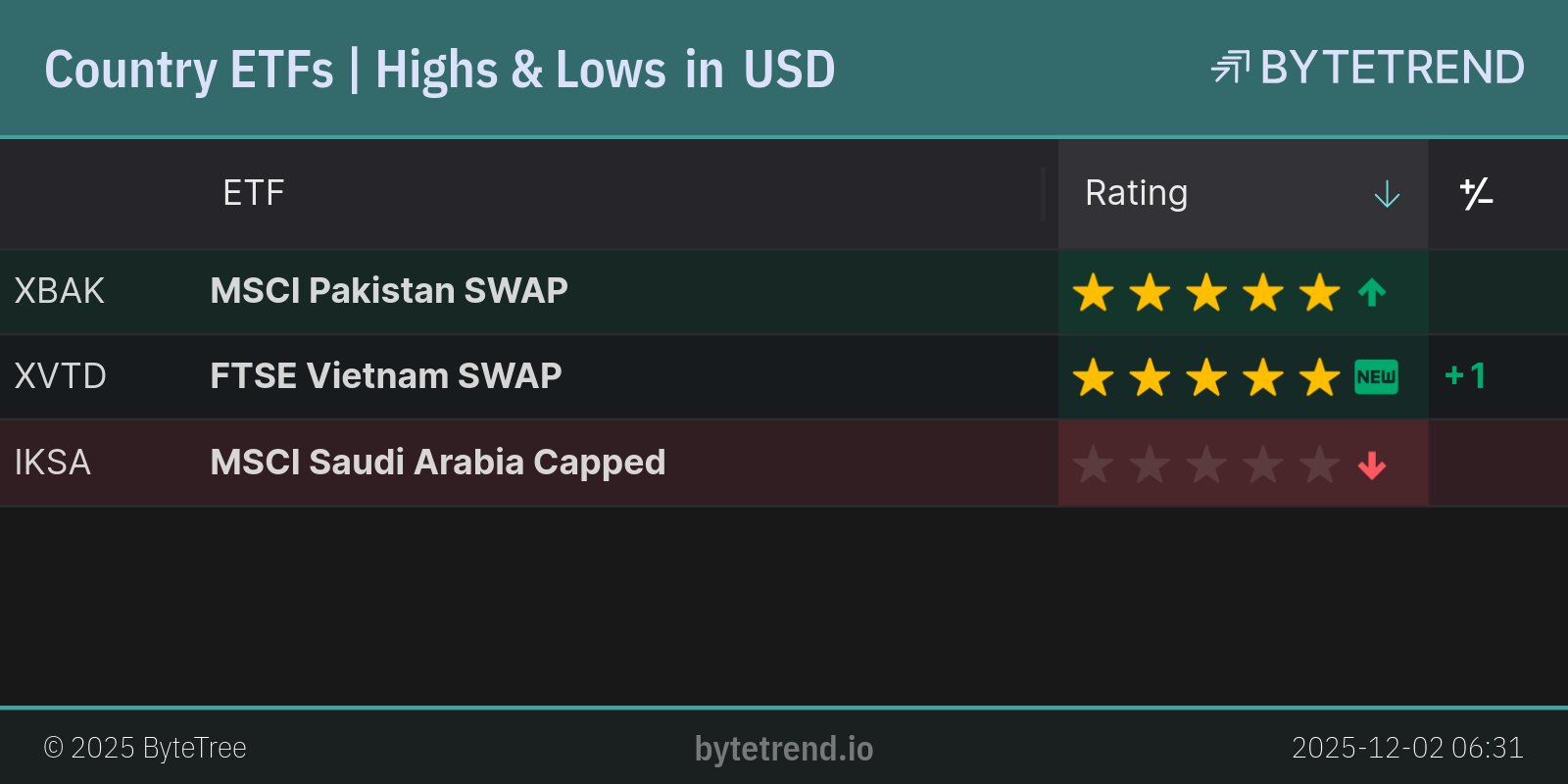Click the green up arrow for MSCI Pakistan

[x=1372, y=292]
